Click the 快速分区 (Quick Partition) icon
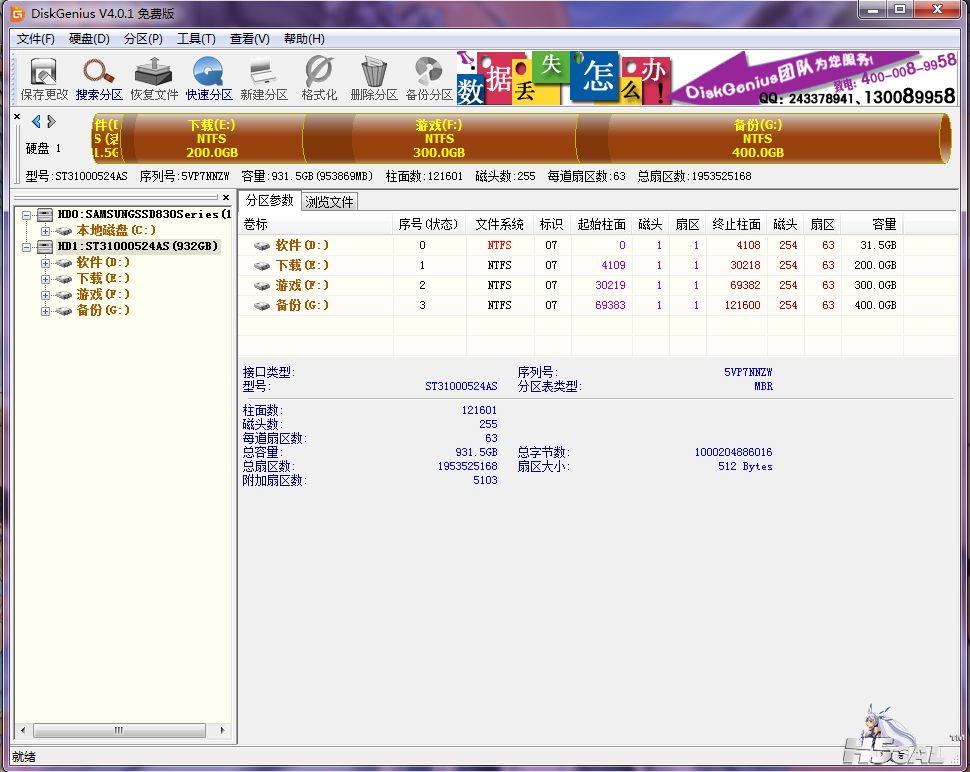Viewport: 970px width, 772px height. 208,79
